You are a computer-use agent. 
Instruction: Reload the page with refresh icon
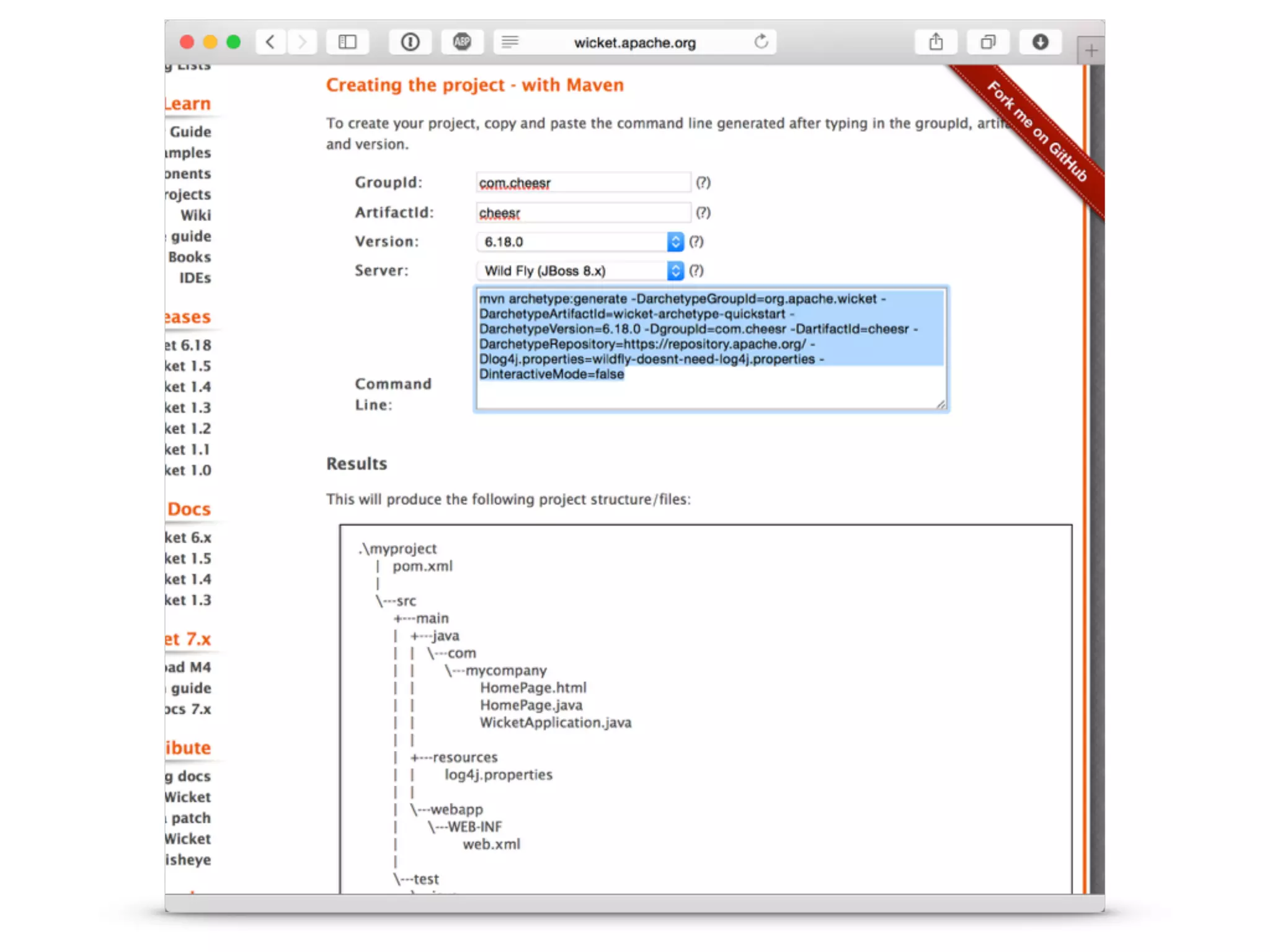[761, 42]
